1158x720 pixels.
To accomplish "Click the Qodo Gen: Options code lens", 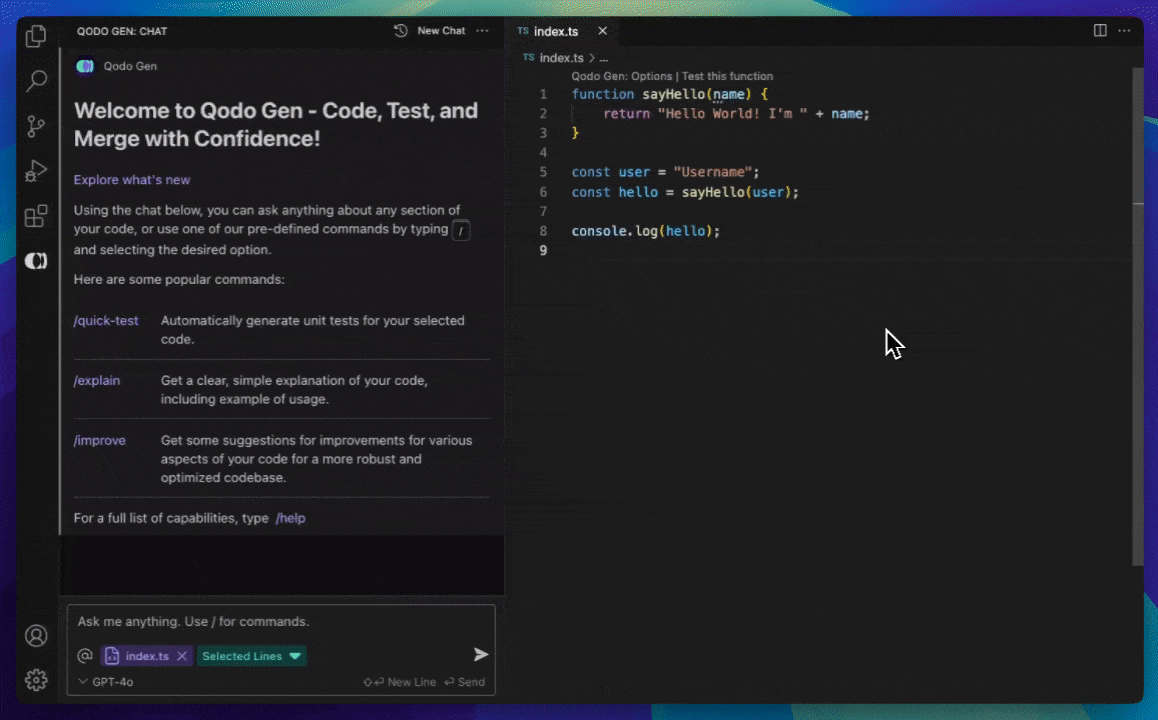I will [621, 76].
